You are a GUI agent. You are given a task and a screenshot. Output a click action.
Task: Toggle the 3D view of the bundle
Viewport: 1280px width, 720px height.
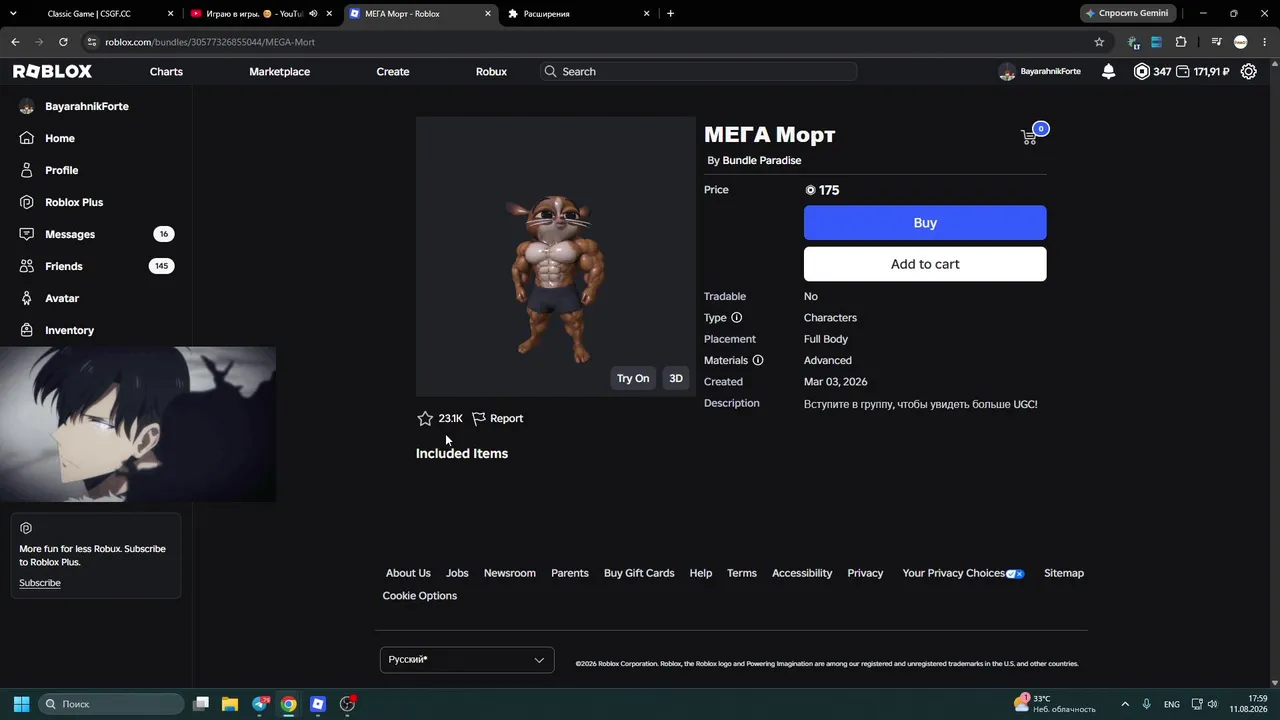(x=676, y=378)
